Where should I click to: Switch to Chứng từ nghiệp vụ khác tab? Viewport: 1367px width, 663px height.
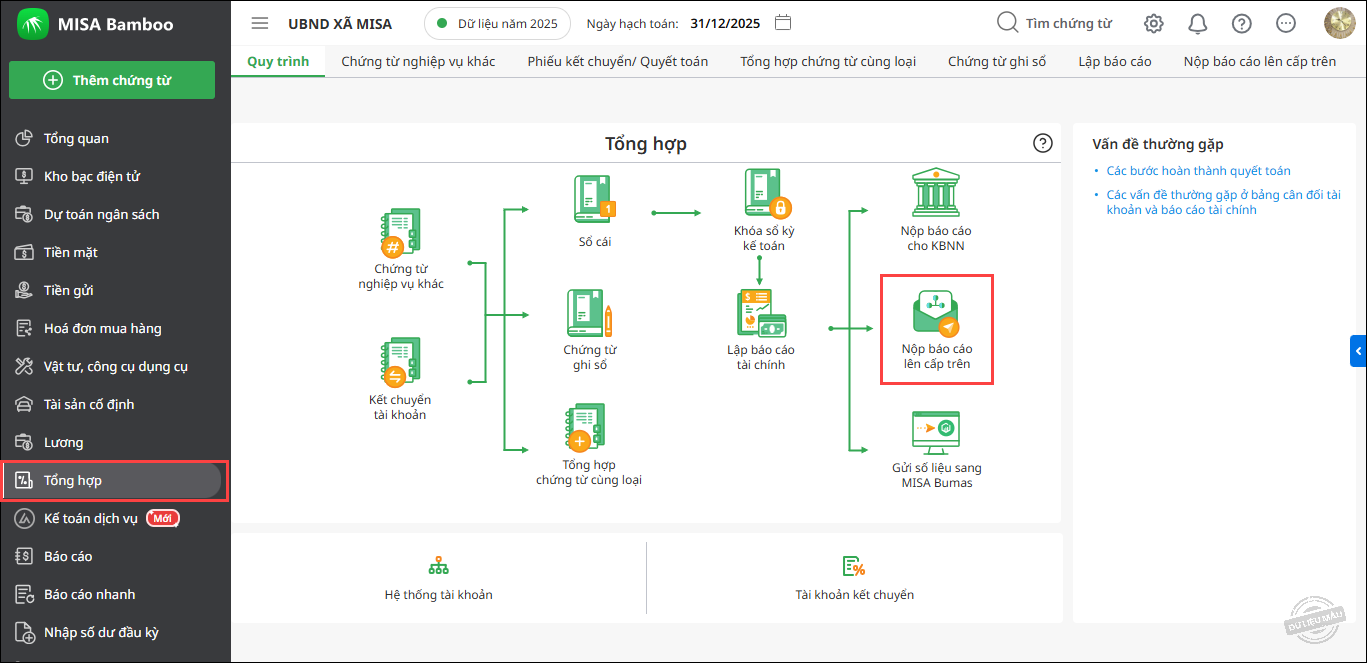(x=418, y=61)
